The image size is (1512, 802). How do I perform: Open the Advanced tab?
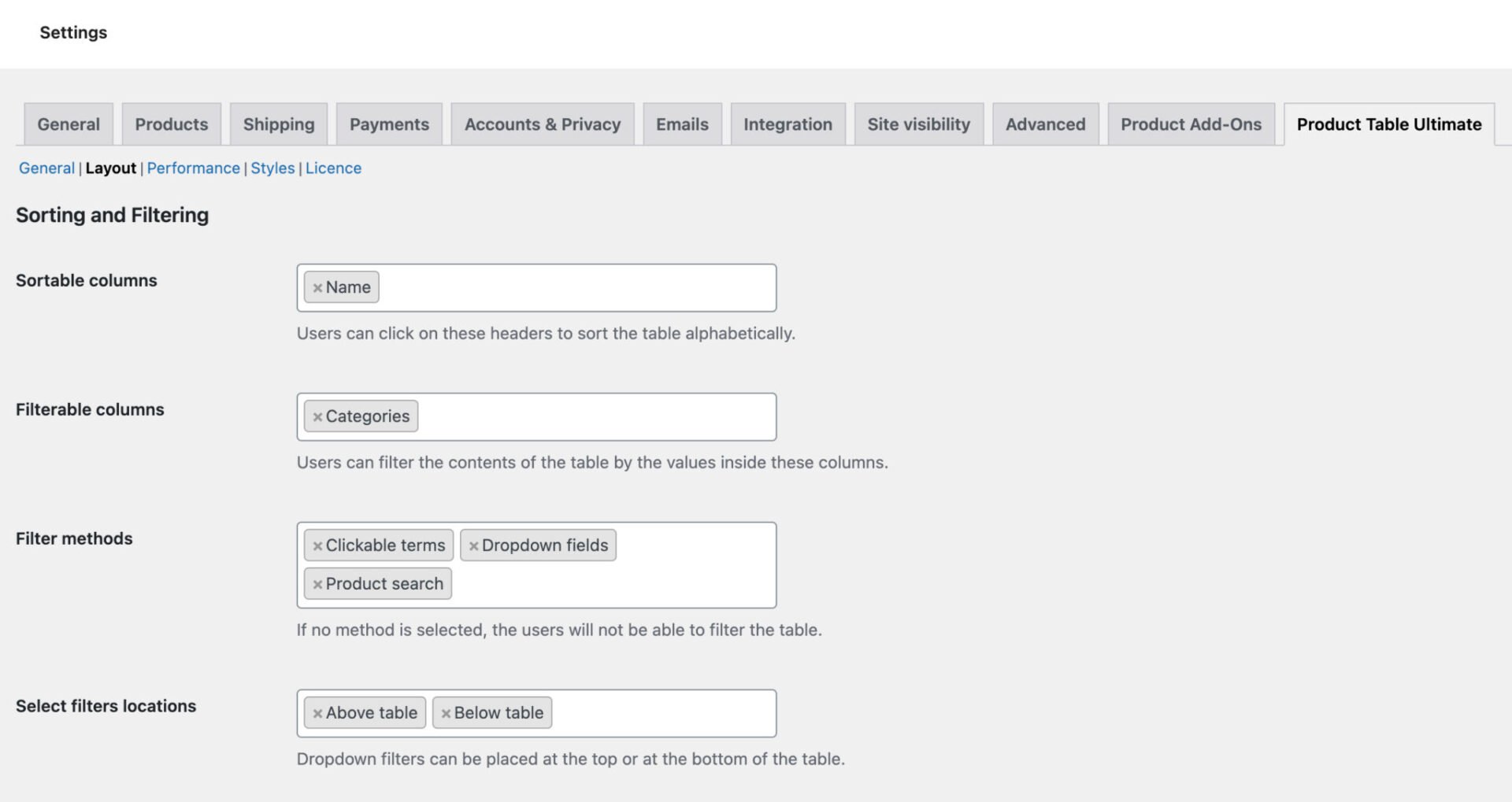point(1045,124)
